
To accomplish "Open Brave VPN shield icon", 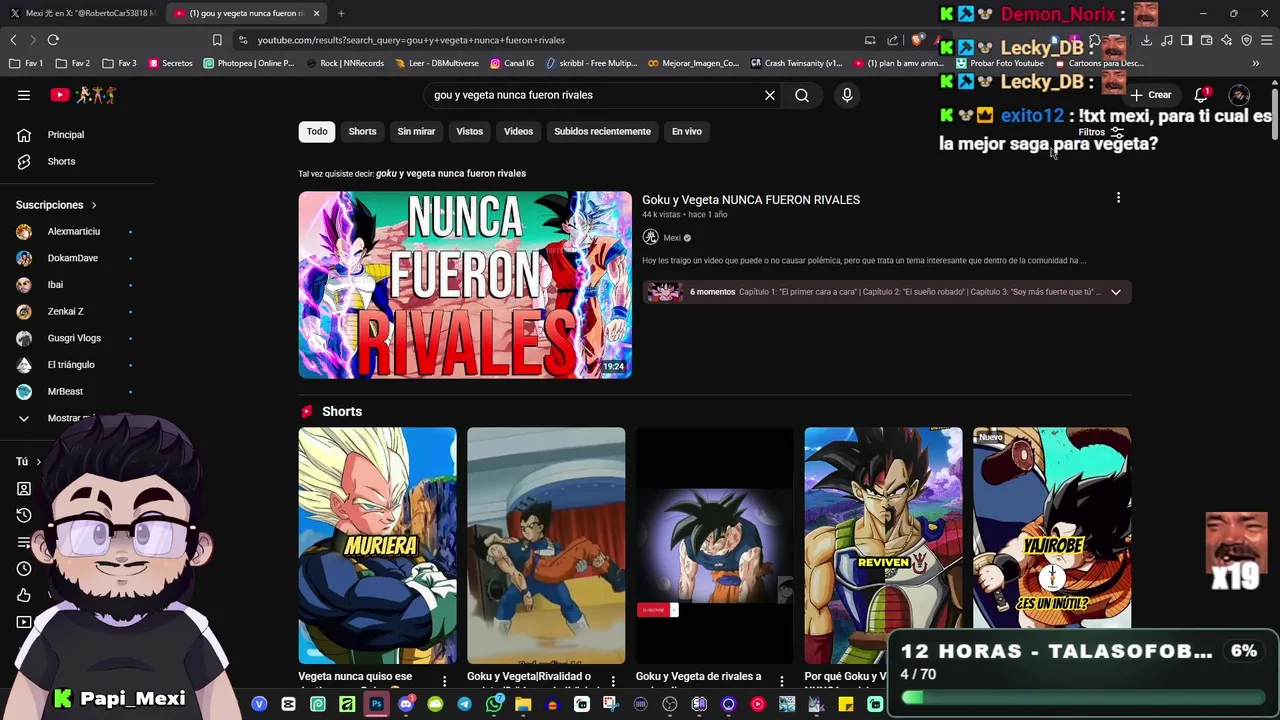I will 1246,40.
